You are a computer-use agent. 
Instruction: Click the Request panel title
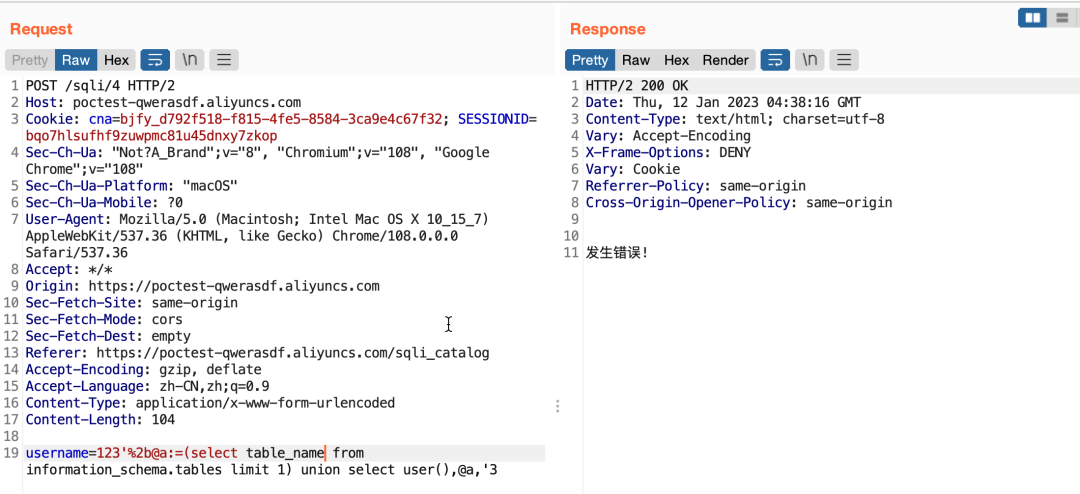[x=41, y=29]
